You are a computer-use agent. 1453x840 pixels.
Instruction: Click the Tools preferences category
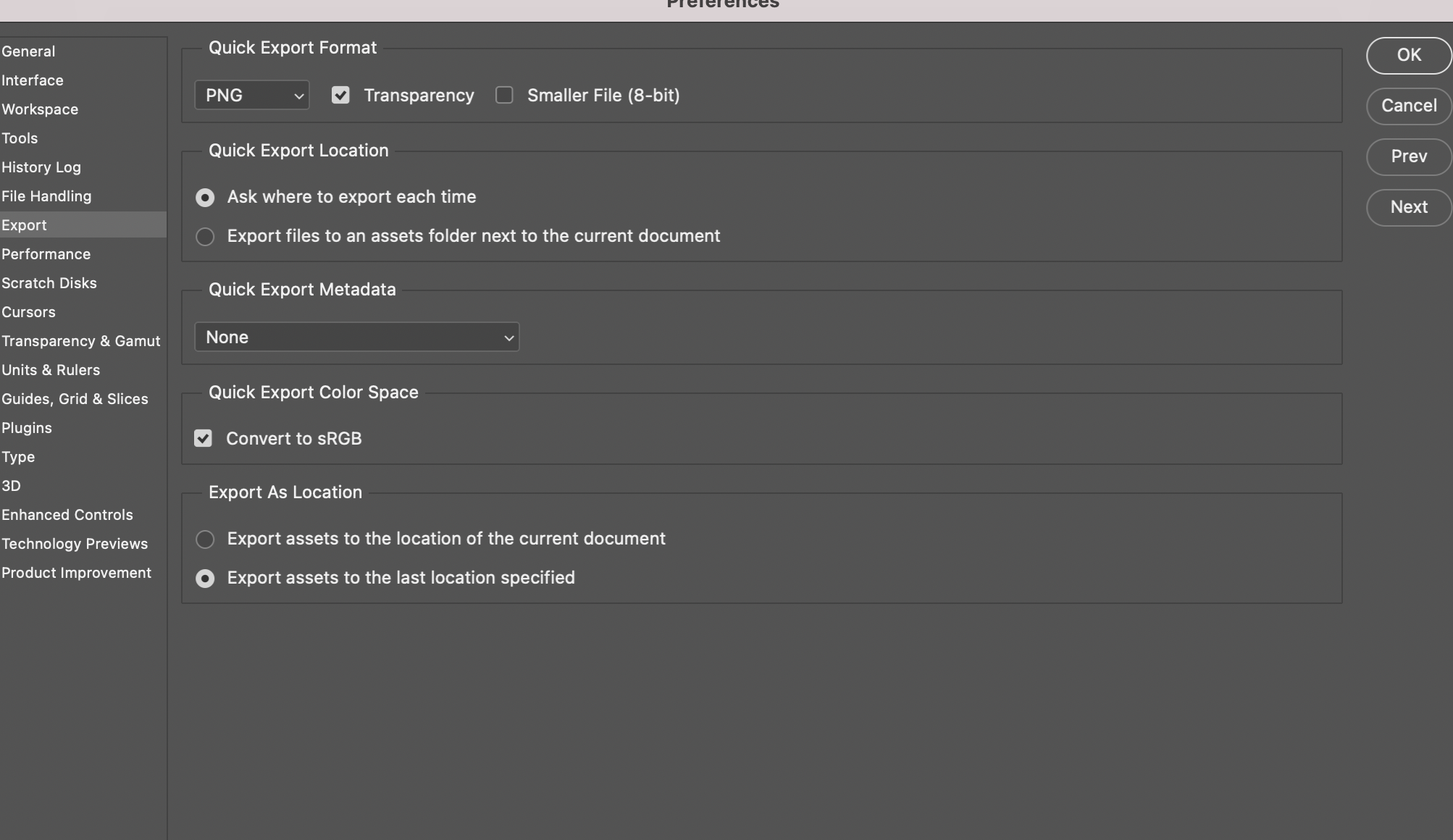(x=19, y=137)
